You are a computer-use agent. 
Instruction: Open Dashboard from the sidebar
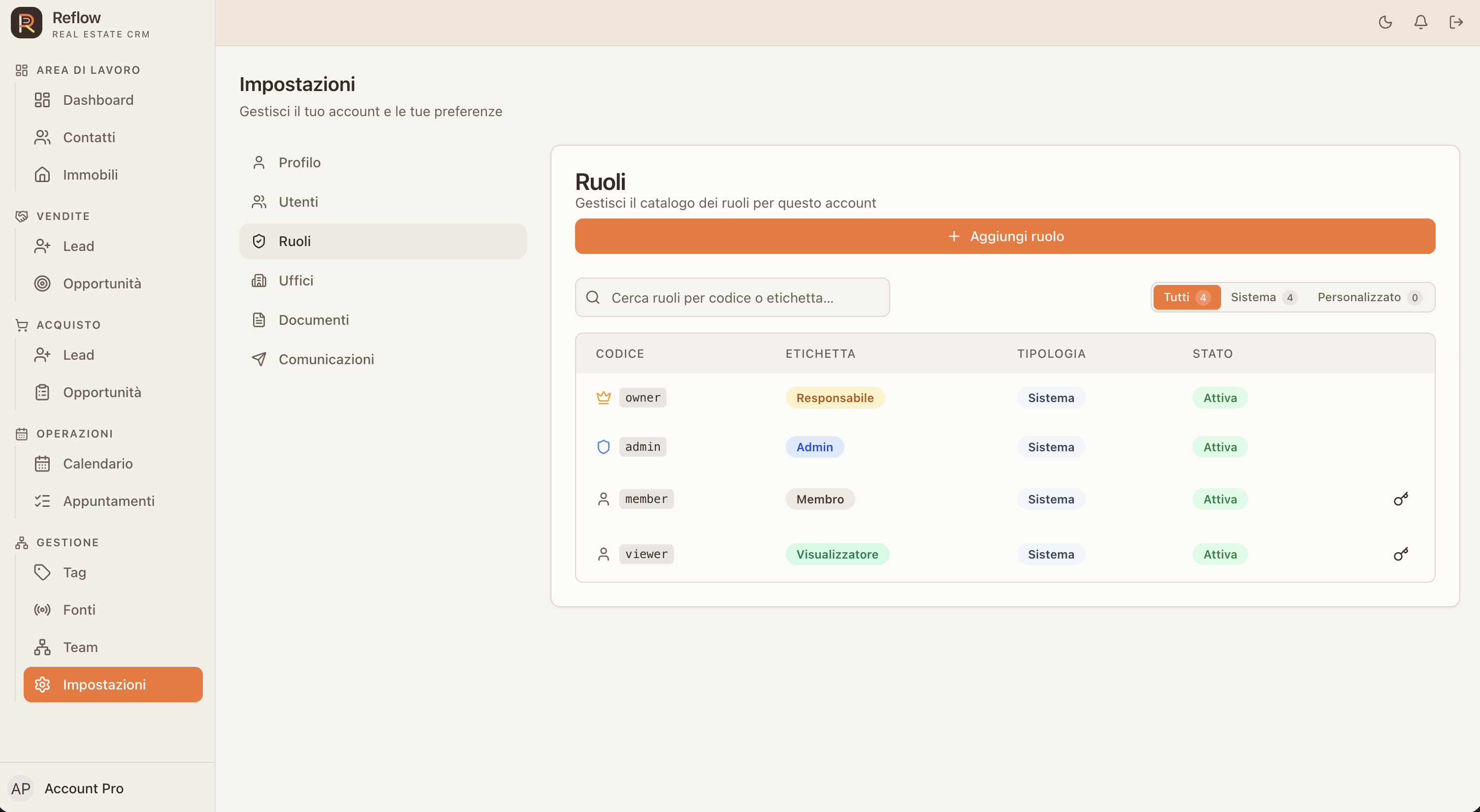(113, 100)
